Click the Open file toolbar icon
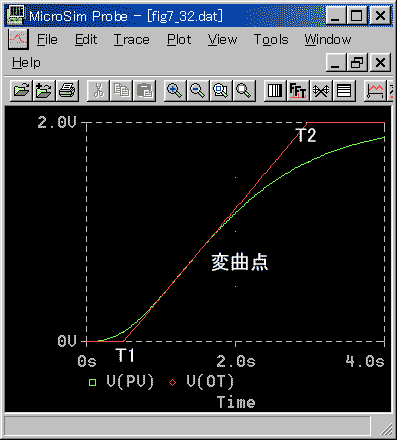 21,90
